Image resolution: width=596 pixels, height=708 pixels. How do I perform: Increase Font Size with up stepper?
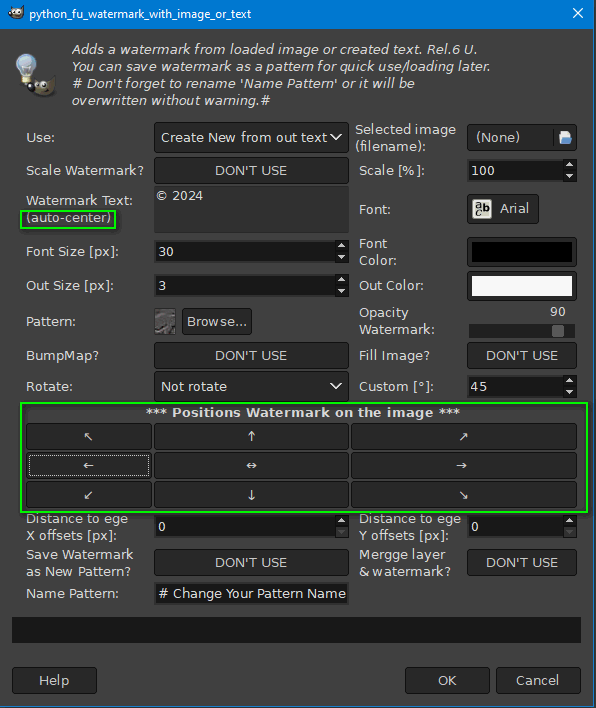pyautogui.click(x=342, y=246)
